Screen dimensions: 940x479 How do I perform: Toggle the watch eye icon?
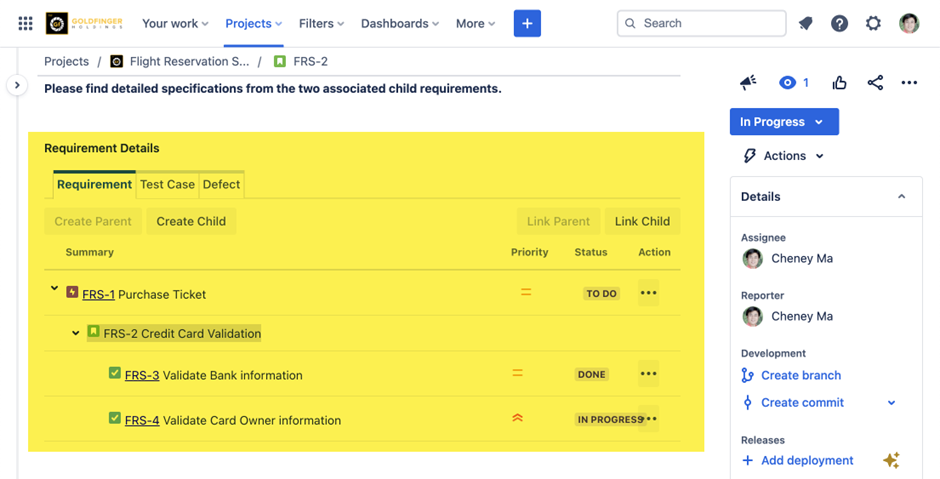pyautogui.click(x=788, y=83)
